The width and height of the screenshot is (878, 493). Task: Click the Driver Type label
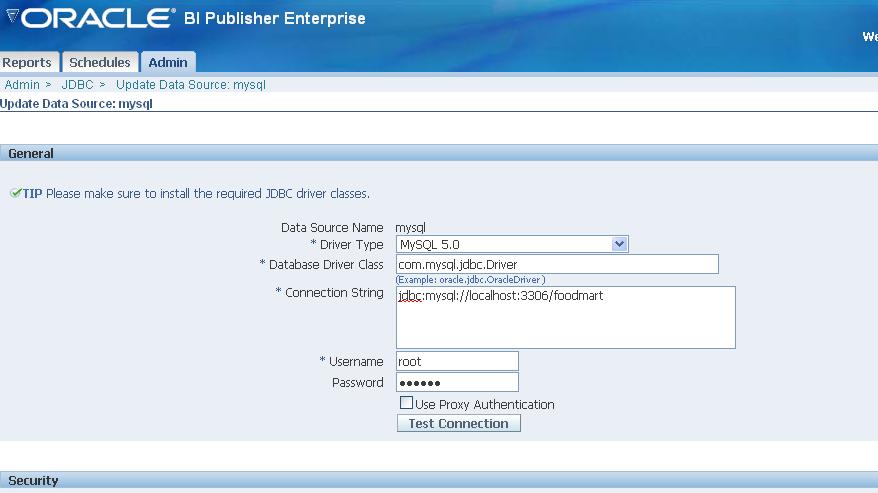(352, 245)
